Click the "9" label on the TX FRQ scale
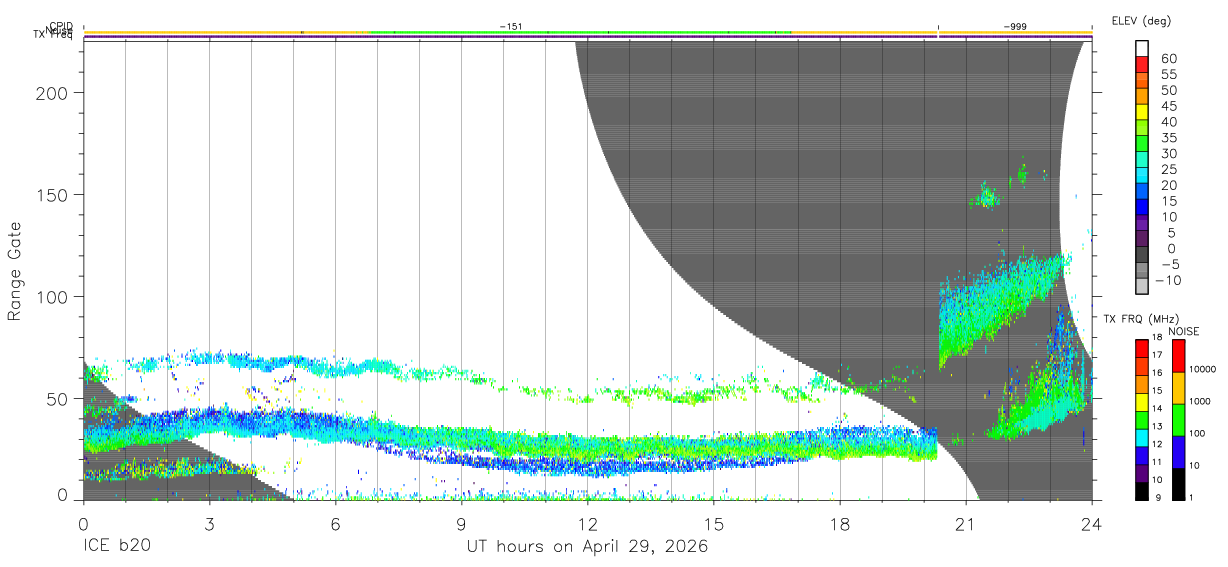Screen dimensions: 1228x567 [1158, 497]
